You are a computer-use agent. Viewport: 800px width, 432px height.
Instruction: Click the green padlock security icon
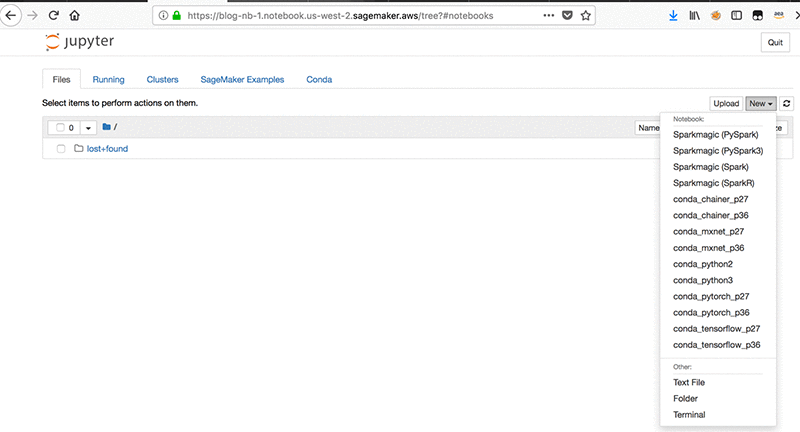pyautogui.click(x=177, y=15)
